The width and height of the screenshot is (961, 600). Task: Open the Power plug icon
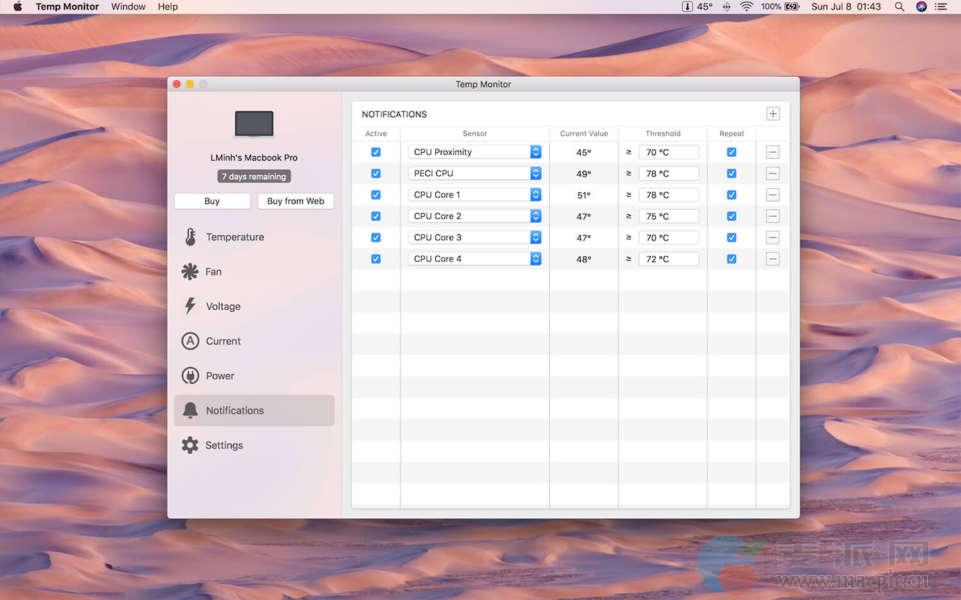pos(190,376)
